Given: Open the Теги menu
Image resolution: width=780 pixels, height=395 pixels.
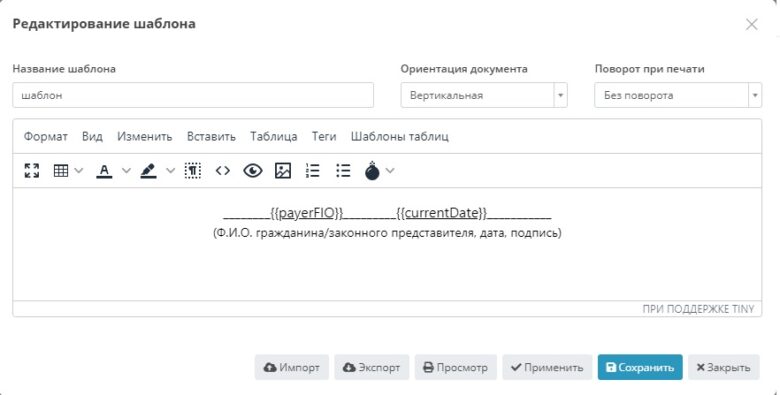Looking at the screenshot, I should [324, 136].
